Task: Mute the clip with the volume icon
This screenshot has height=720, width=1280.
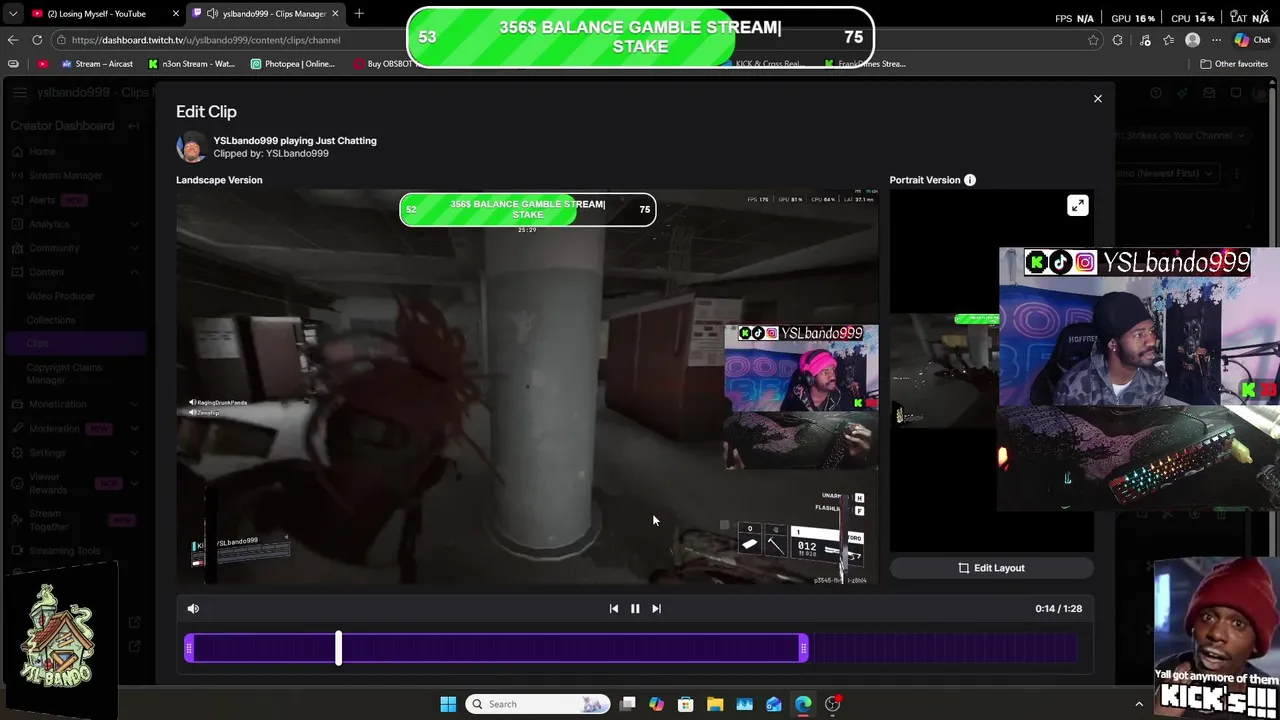Action: [x=193, y=608]
